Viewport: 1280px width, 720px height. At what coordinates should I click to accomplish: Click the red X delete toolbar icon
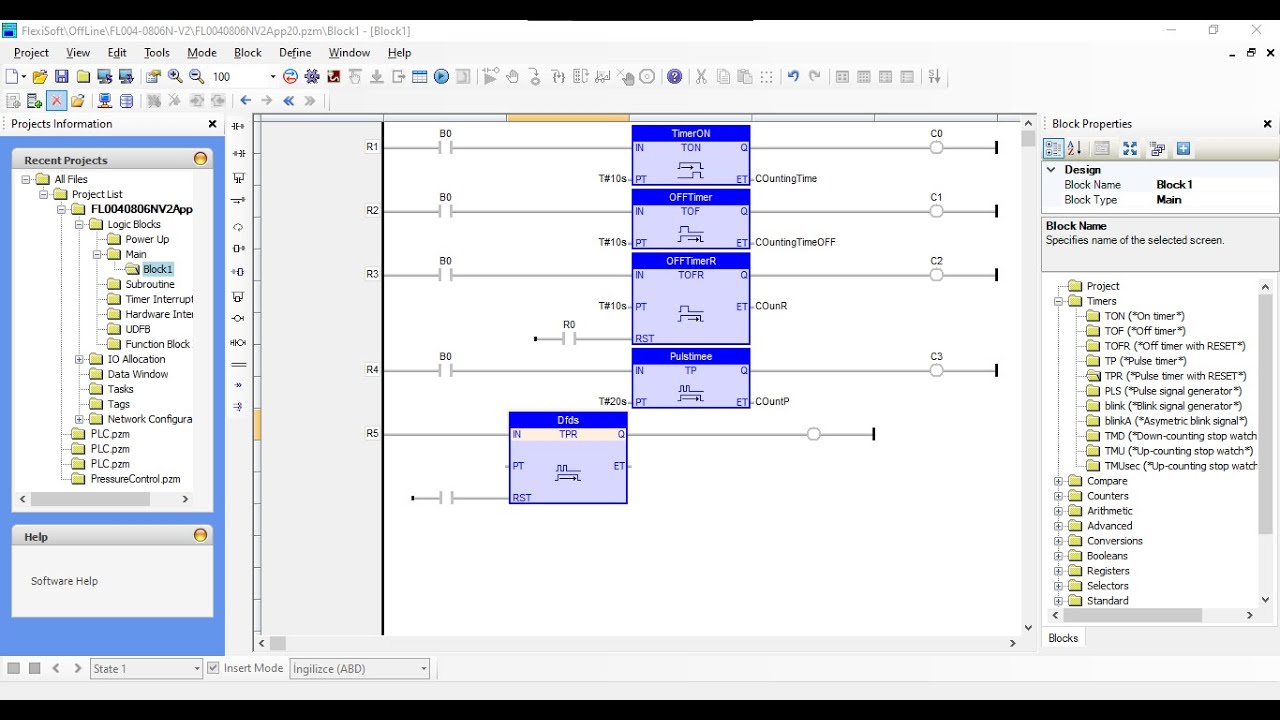click(x=56, y=101)
